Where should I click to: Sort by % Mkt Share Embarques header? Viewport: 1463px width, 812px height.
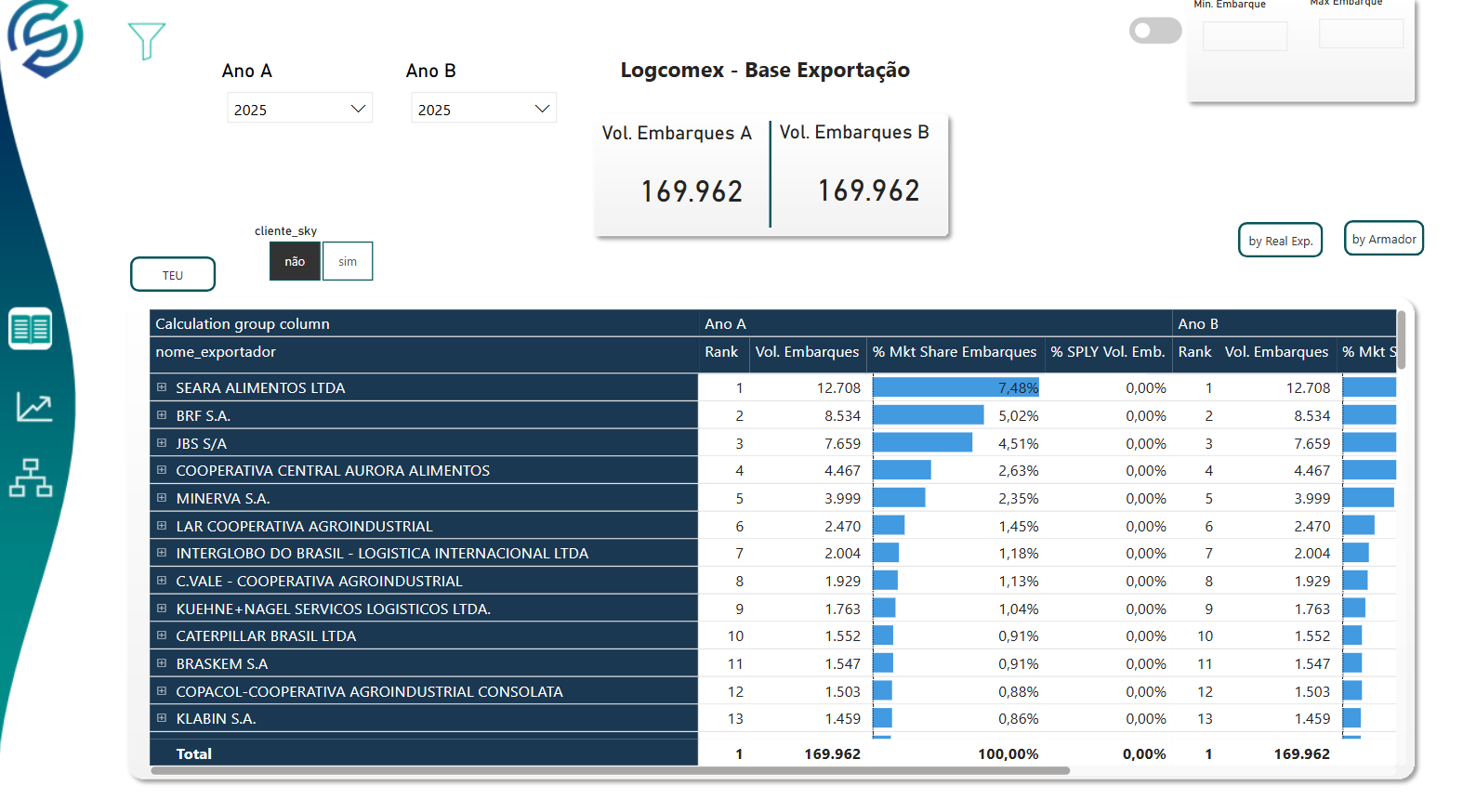[955, 352]
